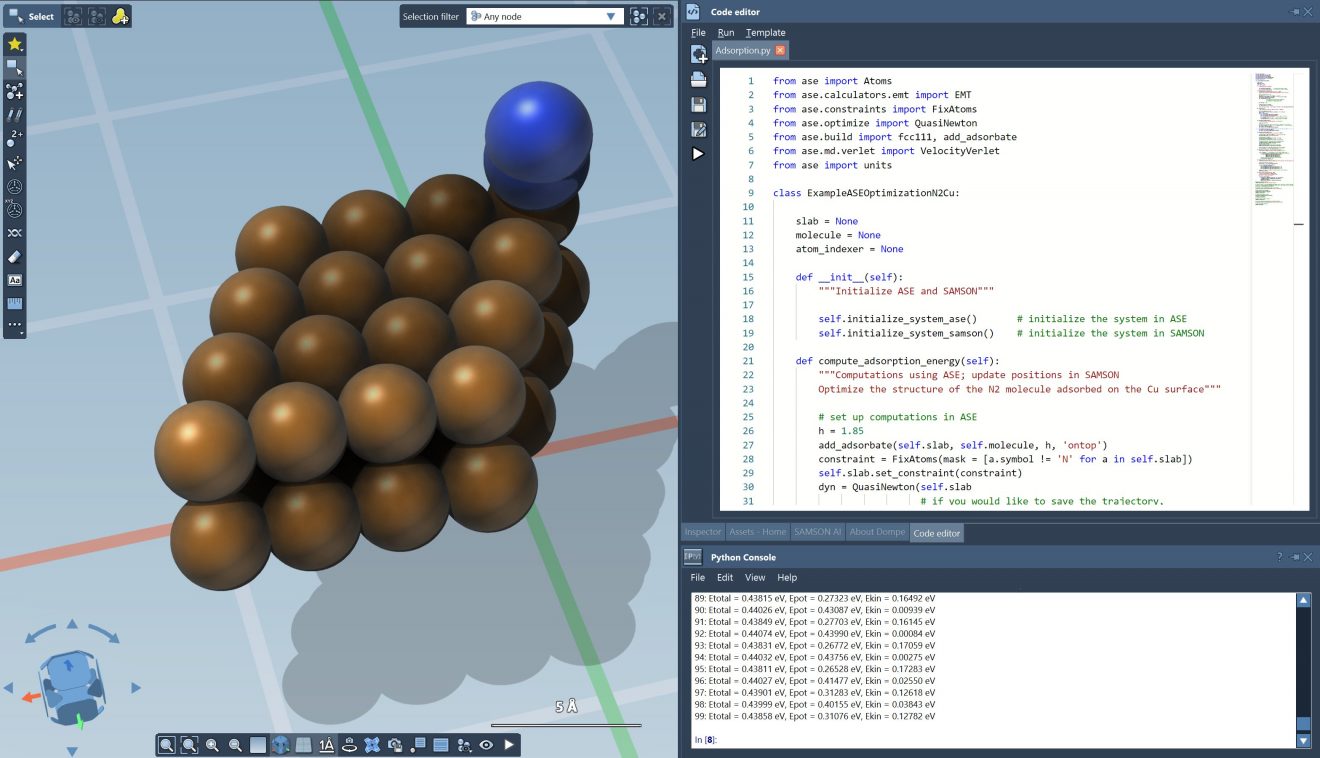
Task: Click the add atoms tool in left toolbar
Action: (x=15, y=92)
